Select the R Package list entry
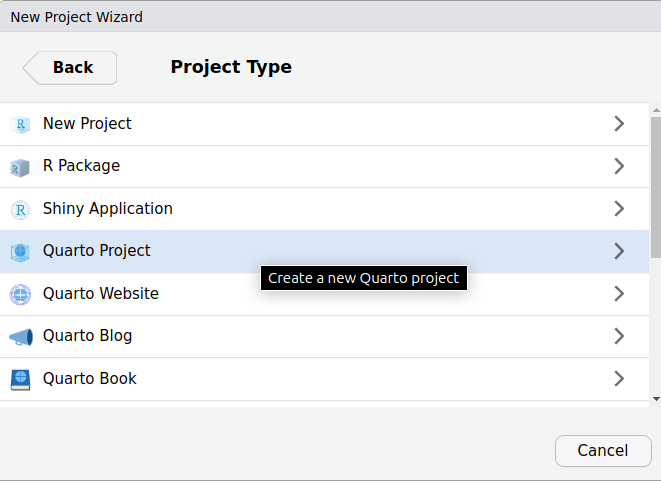 click(x=81, y=166)
